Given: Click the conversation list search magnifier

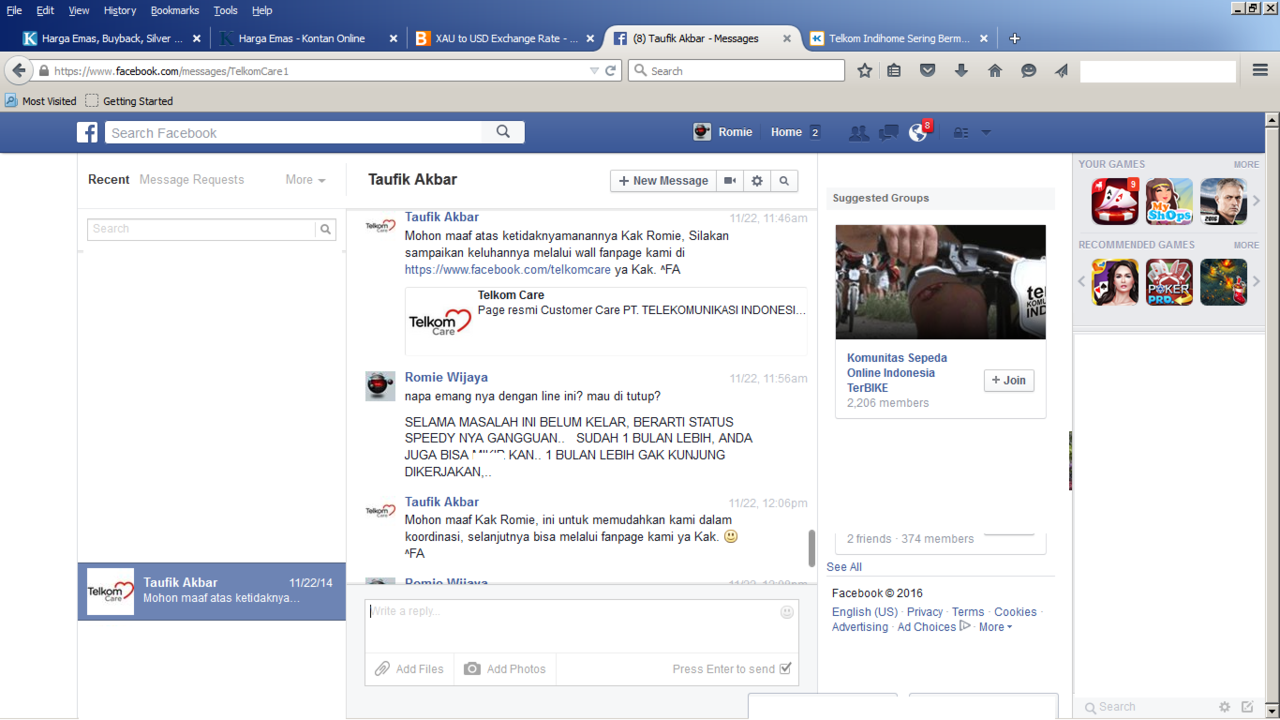Looking at the screenshot, I should click(325, 229).
